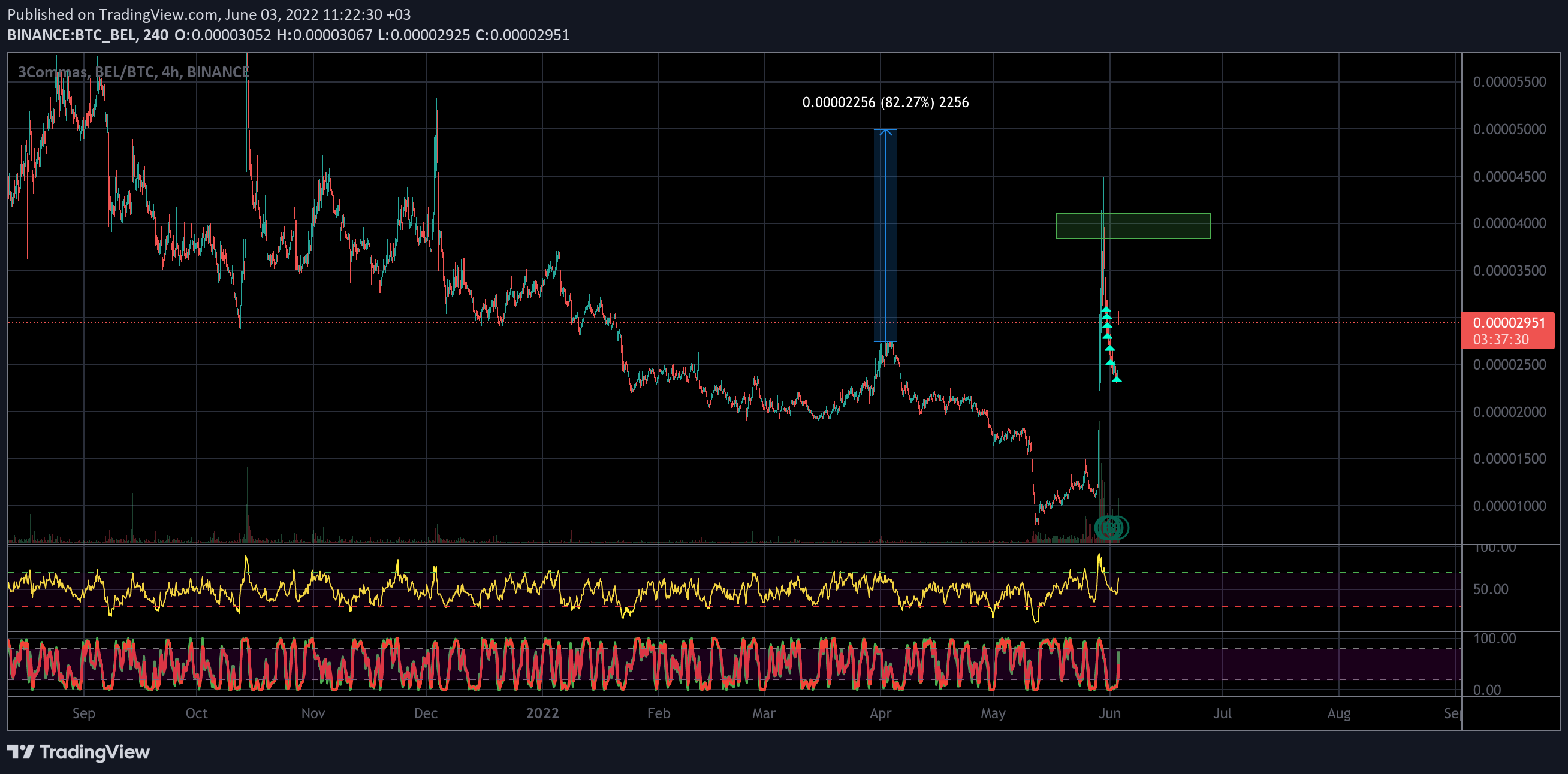Click price axis label 0.00004500

[x=1509, y=177]
